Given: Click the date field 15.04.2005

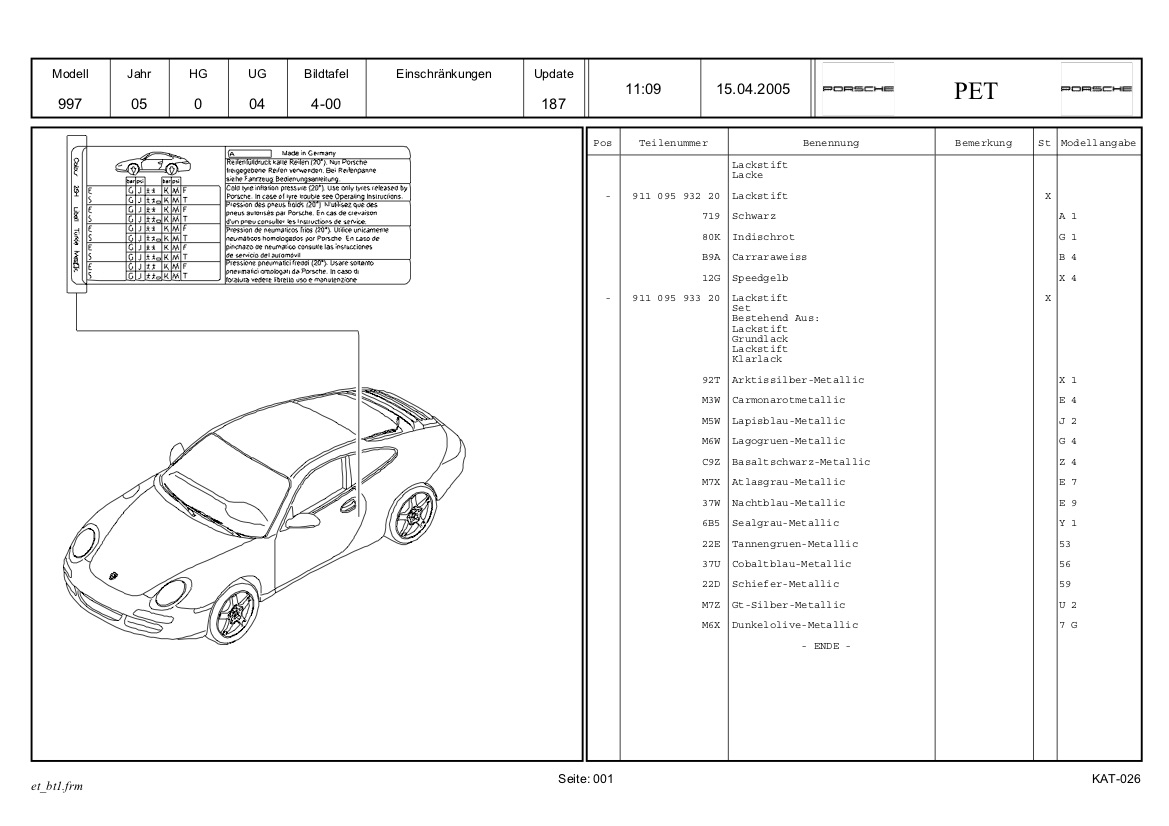Looking at the screenshot, I should pyautogui.click(x=752, y=88).
